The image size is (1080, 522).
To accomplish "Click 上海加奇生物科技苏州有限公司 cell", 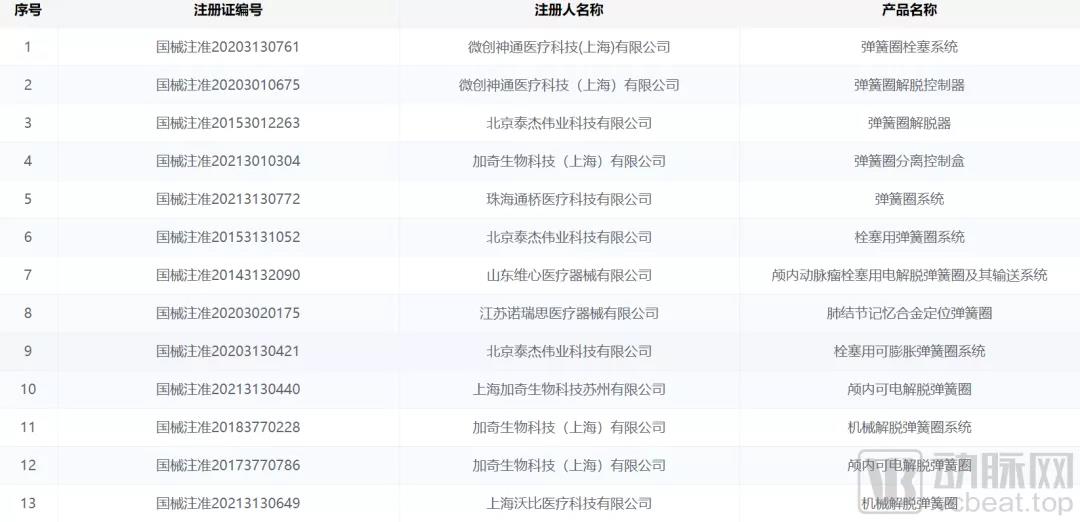I will 569,389.
